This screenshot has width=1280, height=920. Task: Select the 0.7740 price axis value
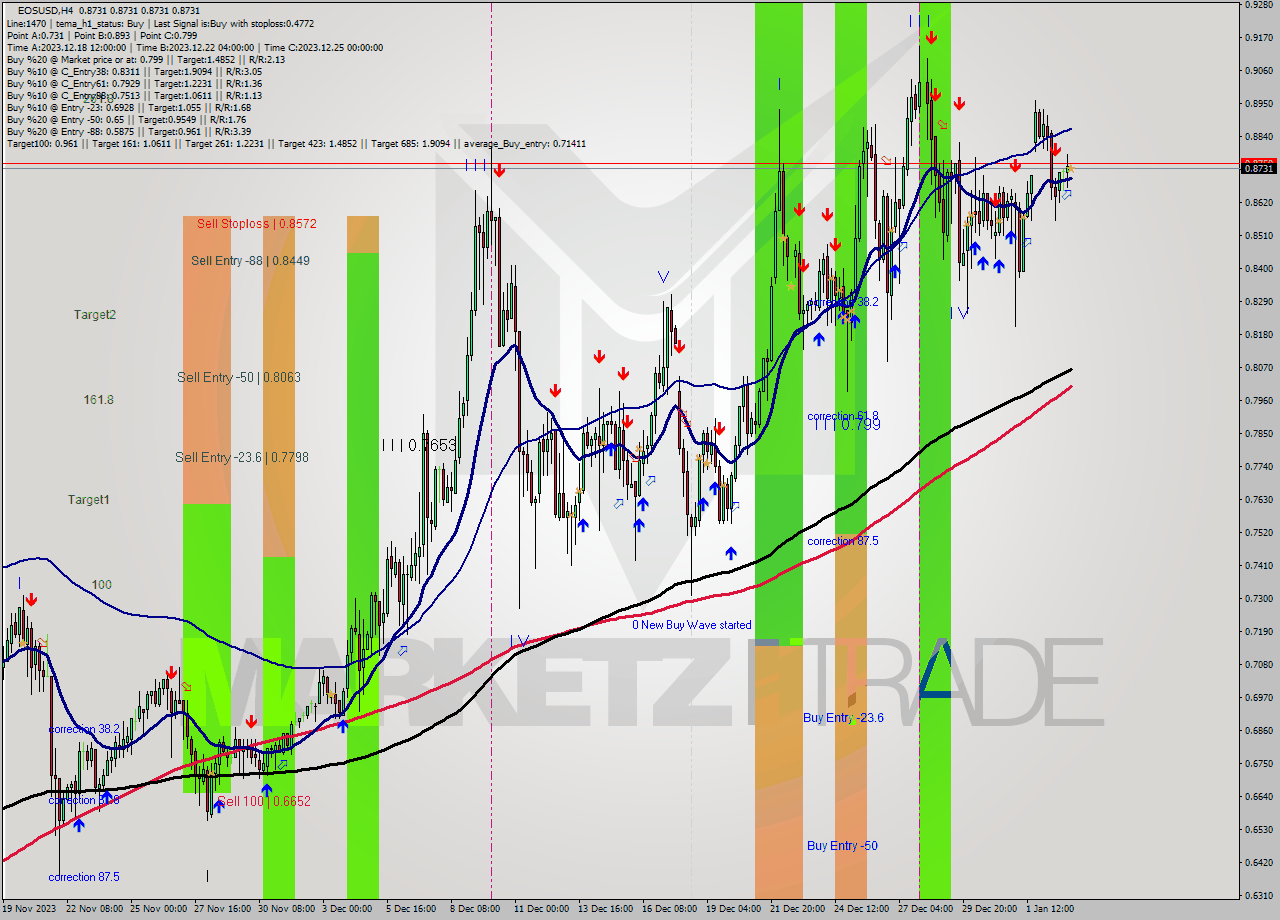(1257, 466)
